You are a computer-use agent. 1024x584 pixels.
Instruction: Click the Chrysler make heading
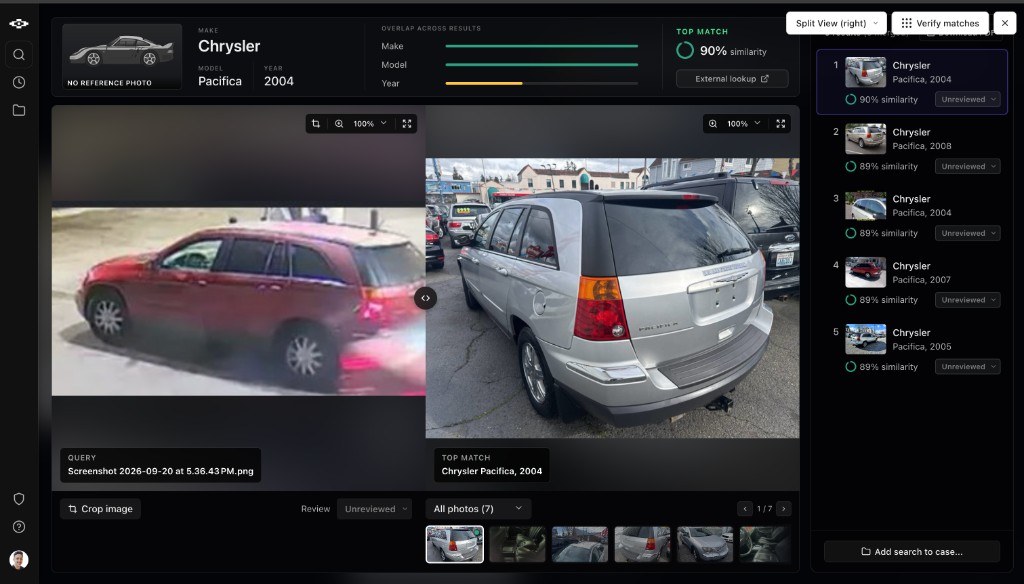point(229,46)
